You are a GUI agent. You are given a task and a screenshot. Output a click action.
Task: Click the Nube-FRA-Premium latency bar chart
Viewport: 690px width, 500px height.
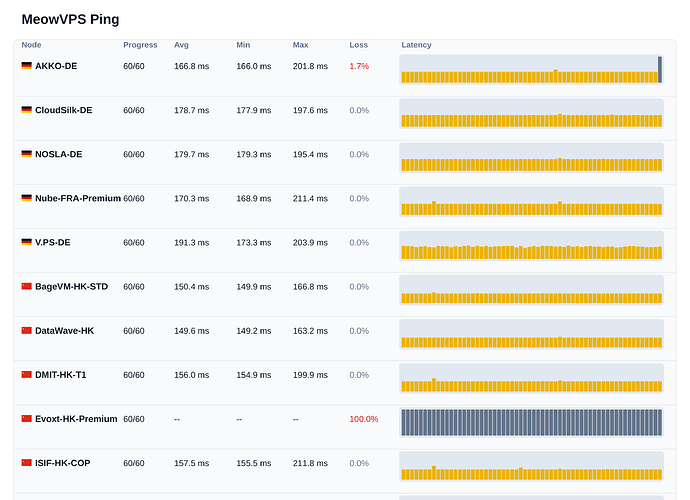click(531, 202)
